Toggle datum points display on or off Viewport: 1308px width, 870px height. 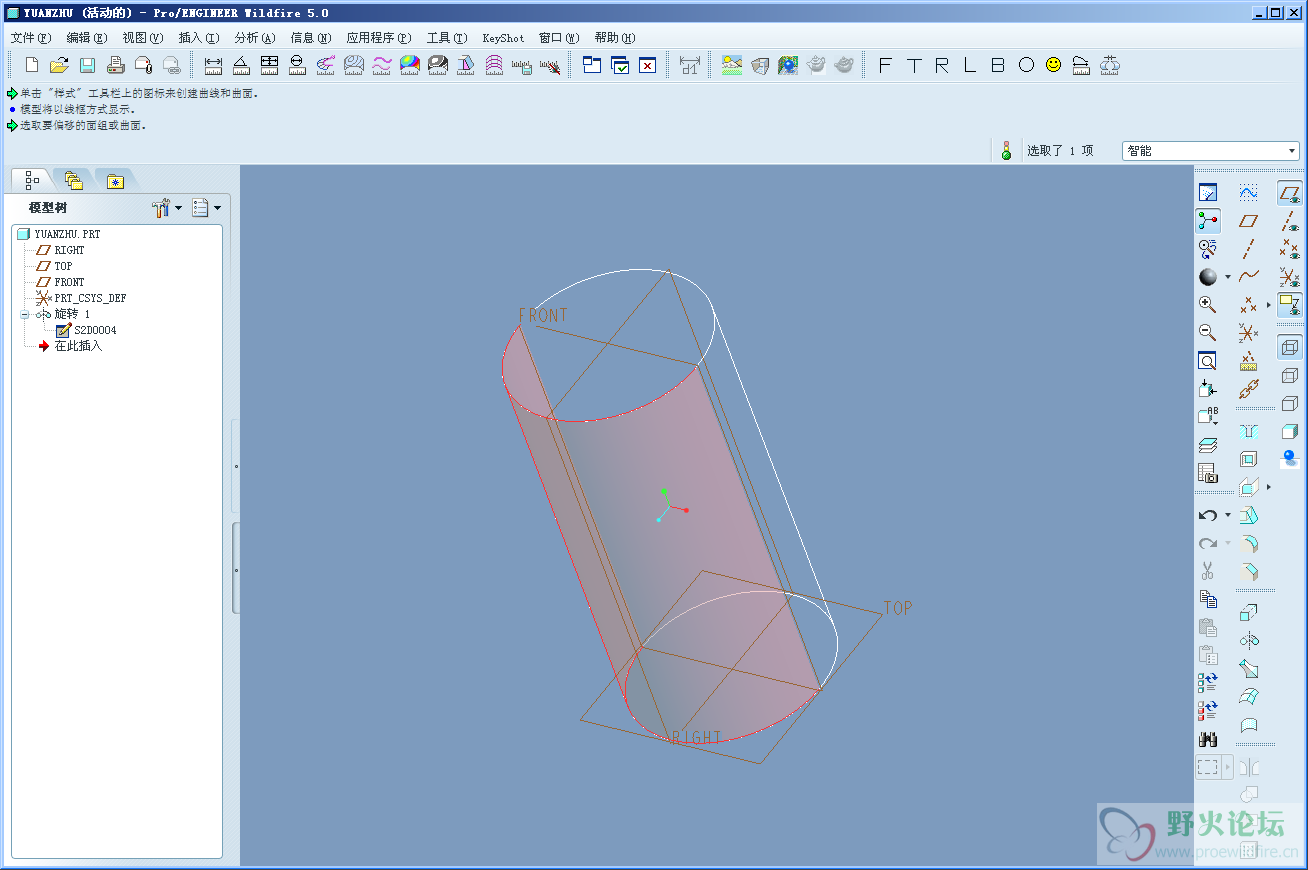pos(1290,249)
